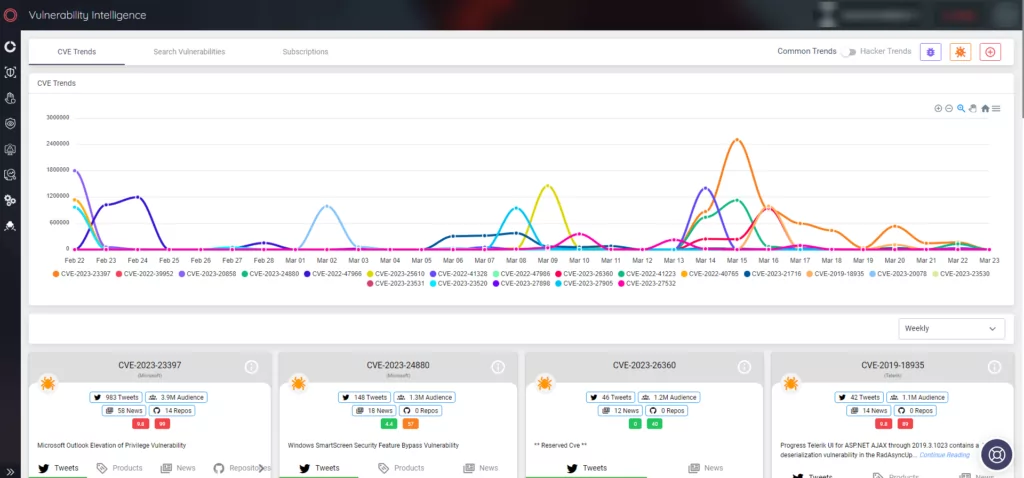Toggle CVE-2022-47986 legend entry
Image resolution: width=1024 pixels, height=478 pixels.
523,274
